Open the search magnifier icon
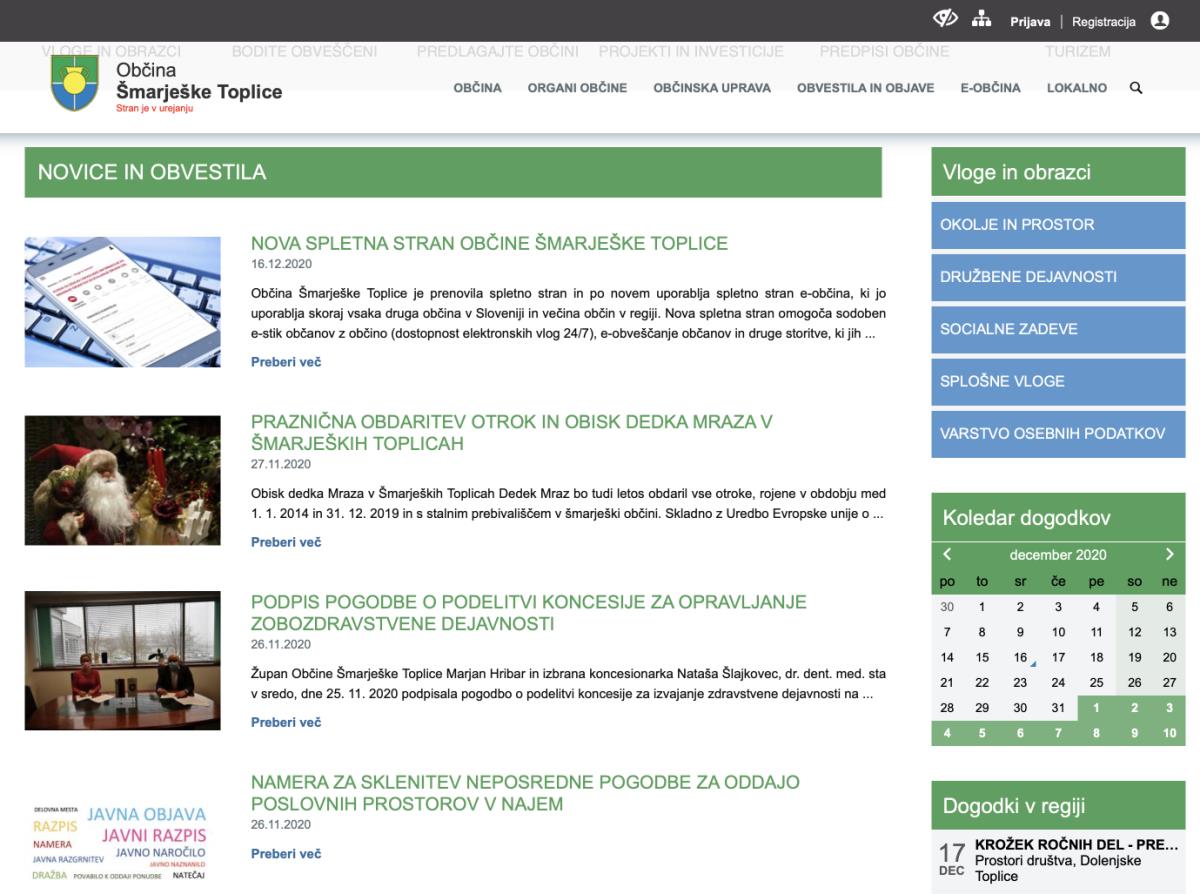Viewport: 1200px width, 894px height. click(1135, 88)
